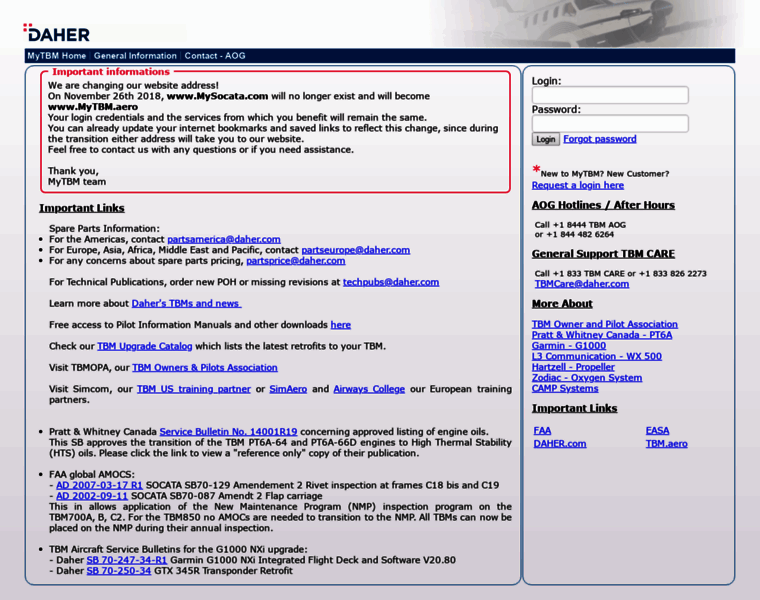The height and width of the screenshot is (600, 760).
Task: Open CAMP Systems link
Action: point(565,388)
